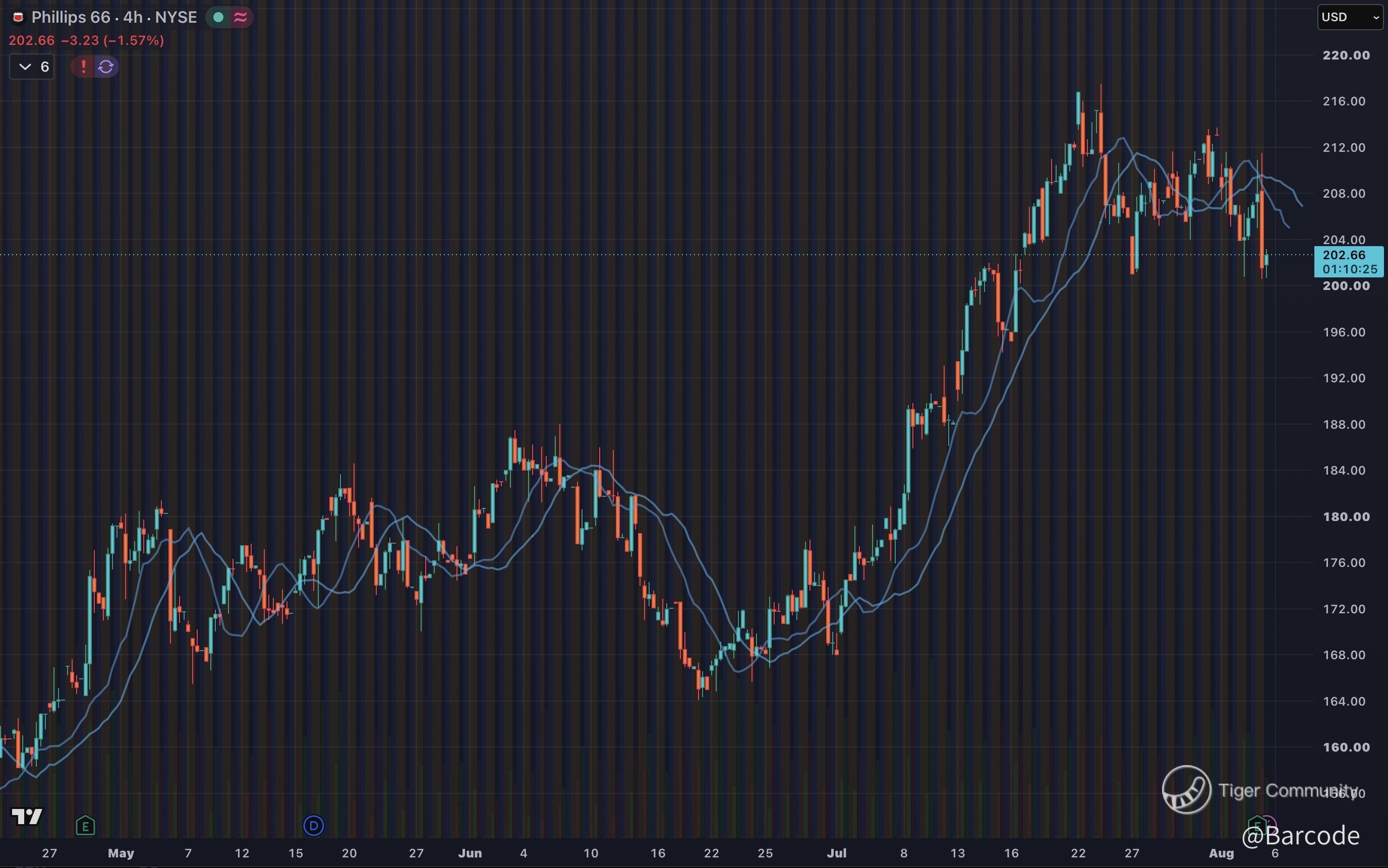Click the 176.00 price axis label
Viewport: 1388px width, 868px height.
point(1344,562)
